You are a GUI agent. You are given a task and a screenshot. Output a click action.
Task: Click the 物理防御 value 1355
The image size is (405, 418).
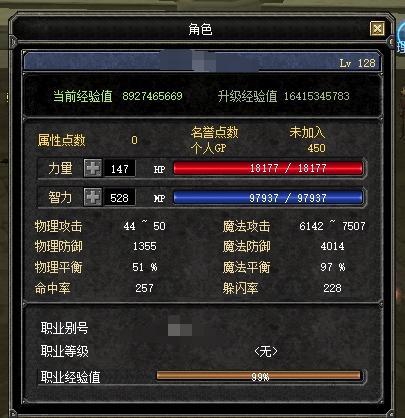pos(145,246)
